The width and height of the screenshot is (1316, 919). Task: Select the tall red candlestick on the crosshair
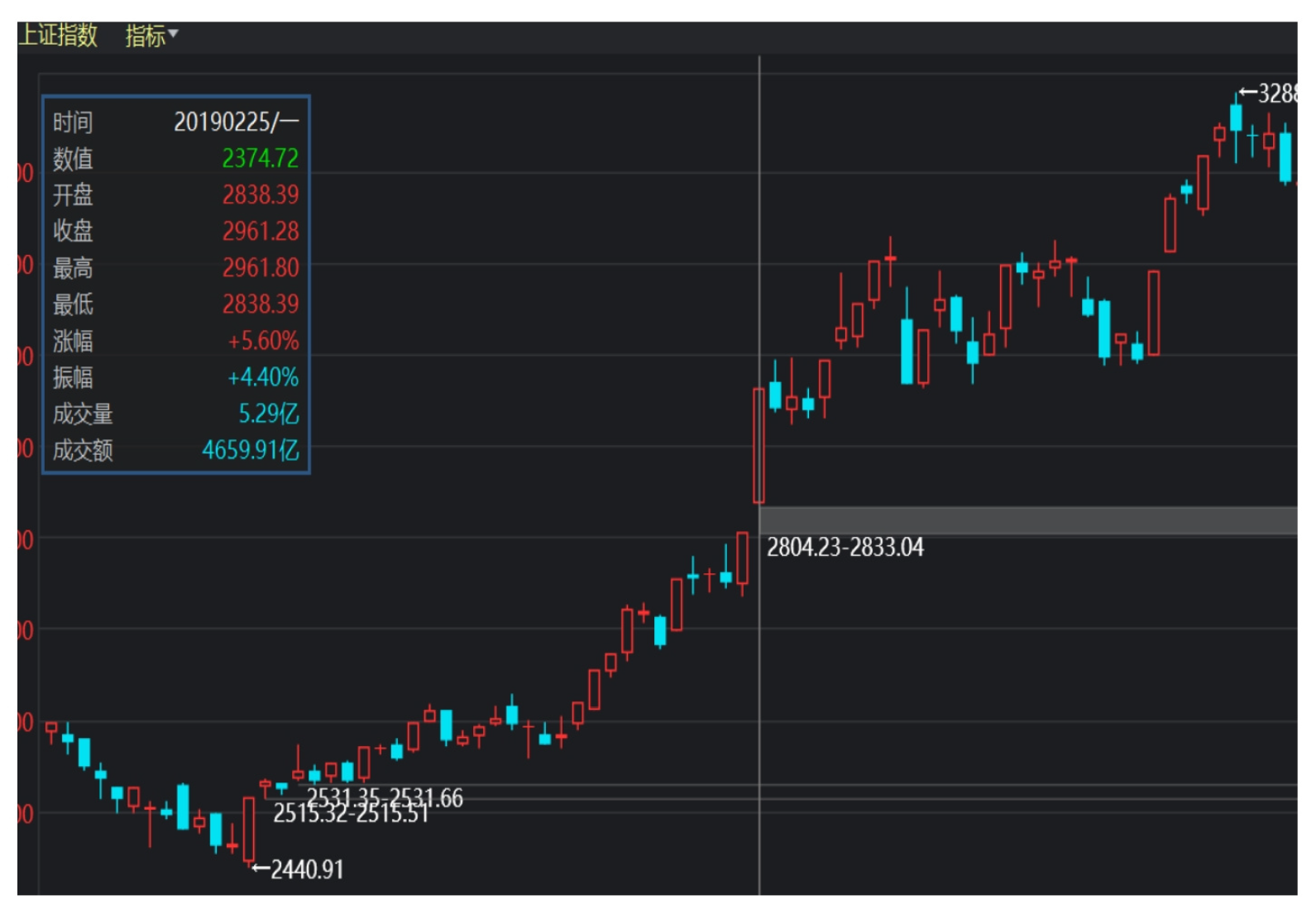click(758, 446)
